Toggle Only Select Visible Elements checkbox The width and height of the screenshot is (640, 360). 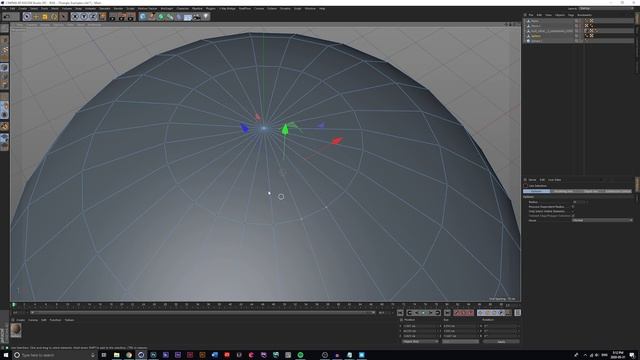[x=573, y=211]
